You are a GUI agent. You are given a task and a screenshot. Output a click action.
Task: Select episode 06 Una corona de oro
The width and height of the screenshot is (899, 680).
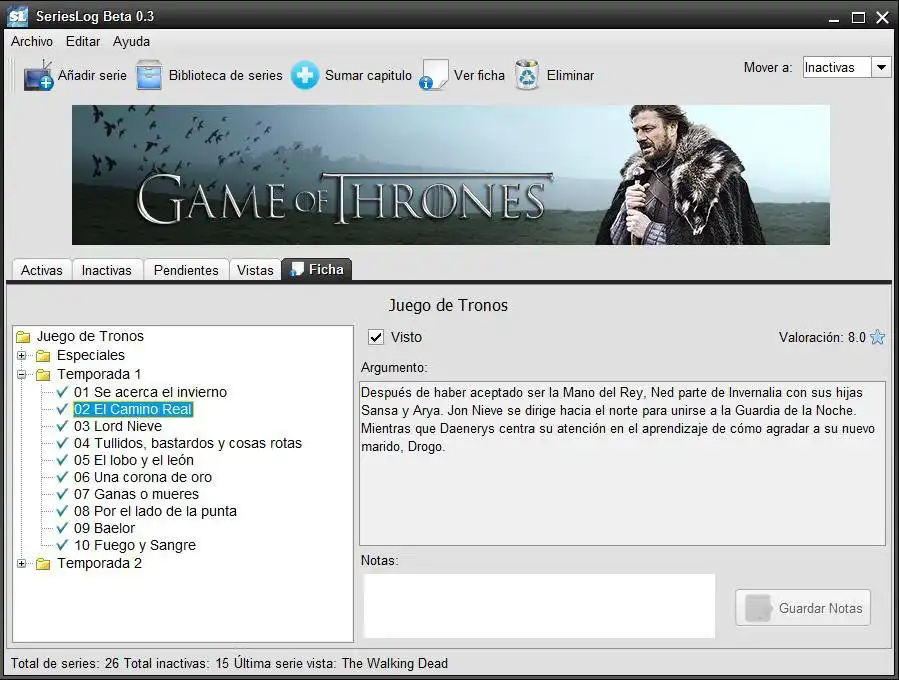[143, 477]
